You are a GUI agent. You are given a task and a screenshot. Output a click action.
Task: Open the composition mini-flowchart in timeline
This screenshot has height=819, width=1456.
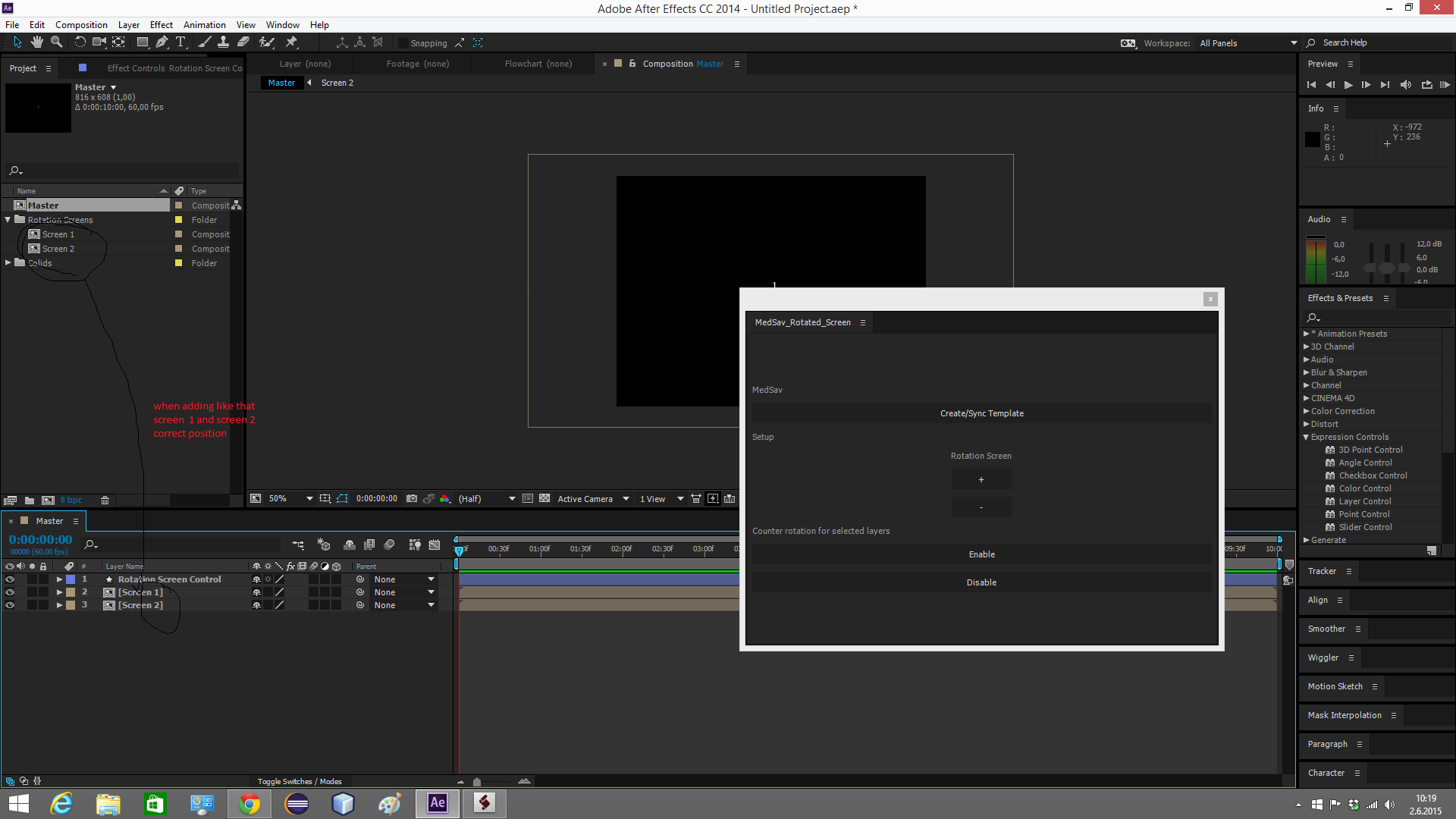coord(298,544)
